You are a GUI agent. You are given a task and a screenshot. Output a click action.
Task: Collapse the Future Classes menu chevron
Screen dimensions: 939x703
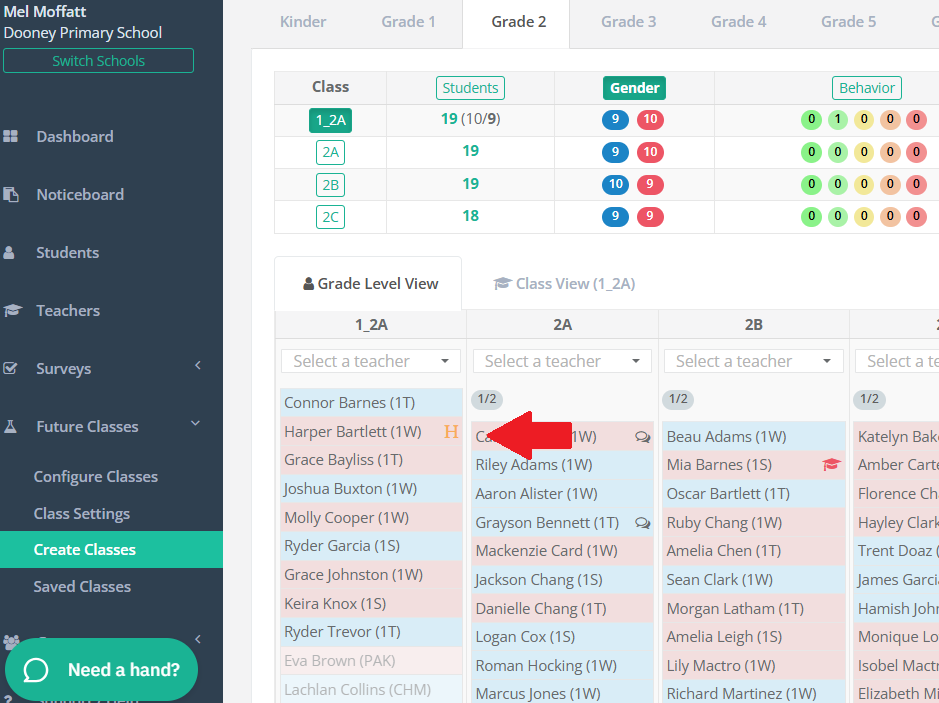click(x=195, y=424)
